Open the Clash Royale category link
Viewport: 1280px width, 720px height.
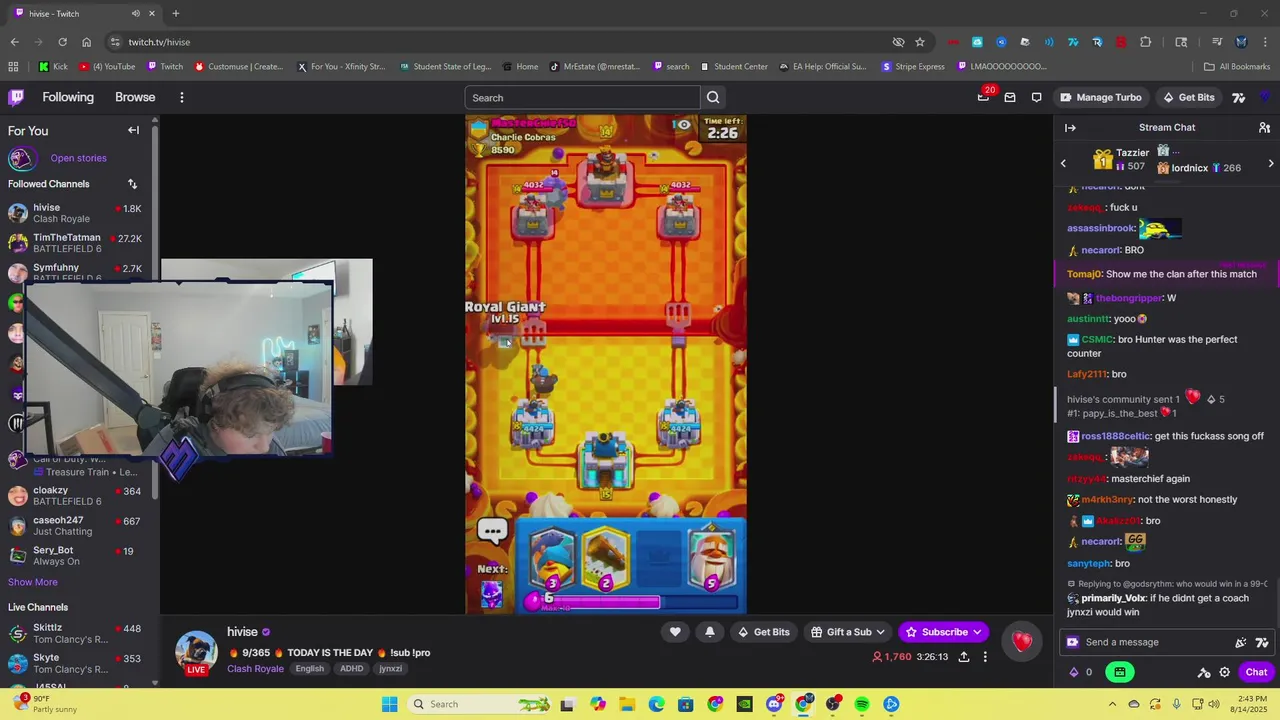(x=255, y=669)
